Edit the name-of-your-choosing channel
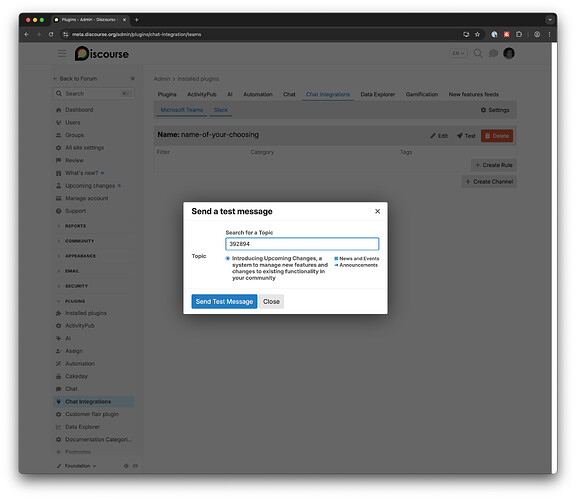Screen dimensions: 576x499 click(439, 136)
